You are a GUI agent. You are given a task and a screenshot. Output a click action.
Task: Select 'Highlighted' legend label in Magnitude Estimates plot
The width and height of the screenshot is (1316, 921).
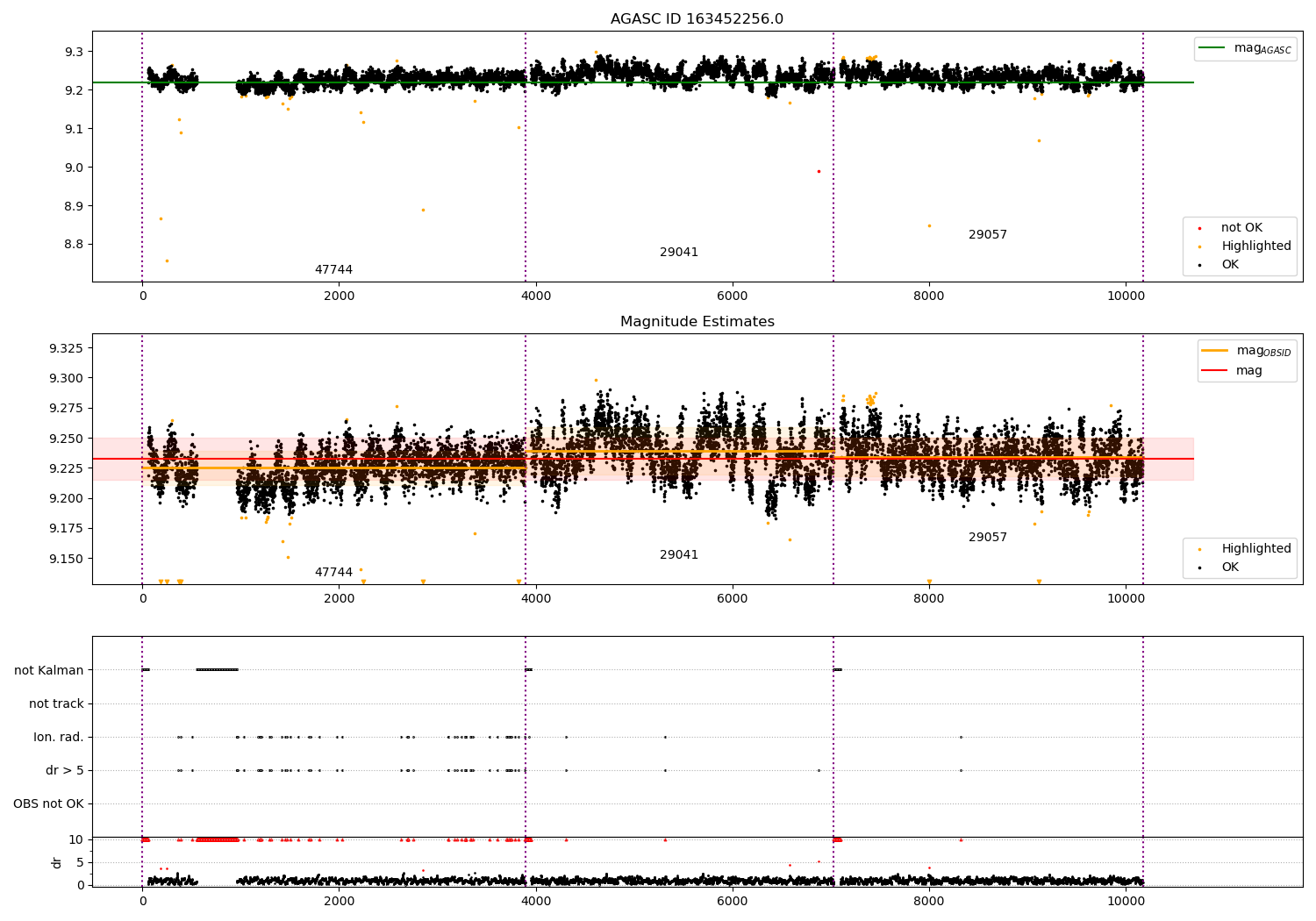click(1256, 549)
